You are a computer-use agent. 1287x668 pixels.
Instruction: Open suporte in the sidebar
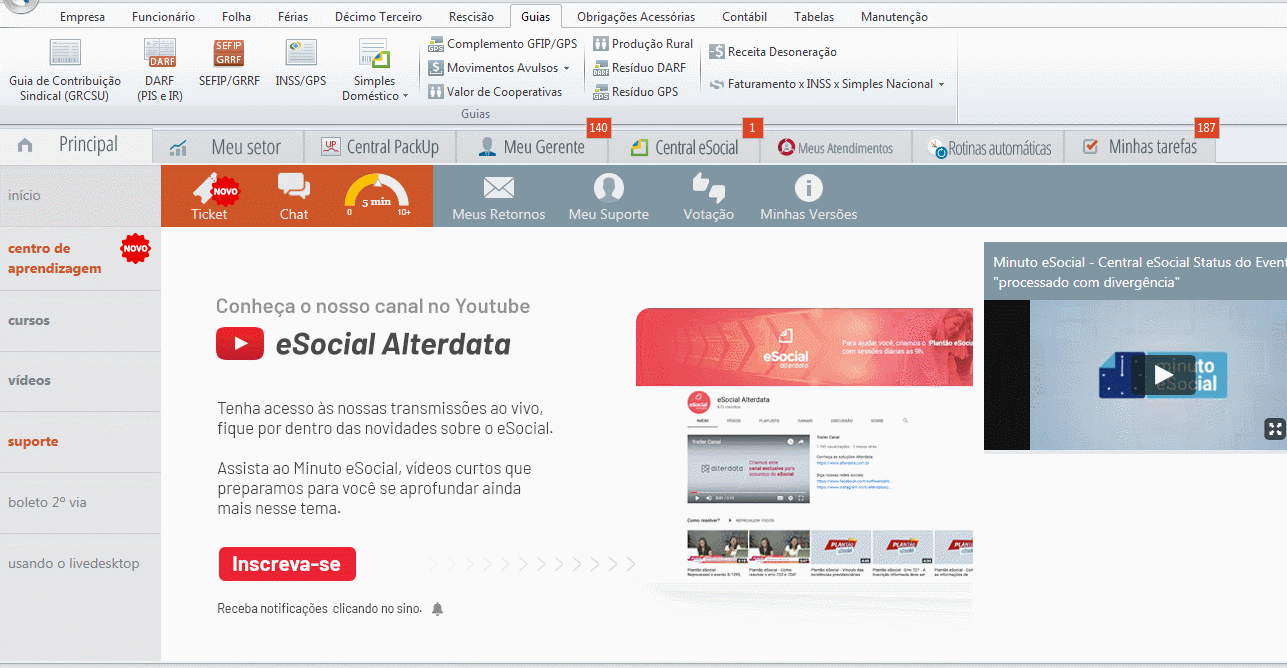tap(80, 442)
